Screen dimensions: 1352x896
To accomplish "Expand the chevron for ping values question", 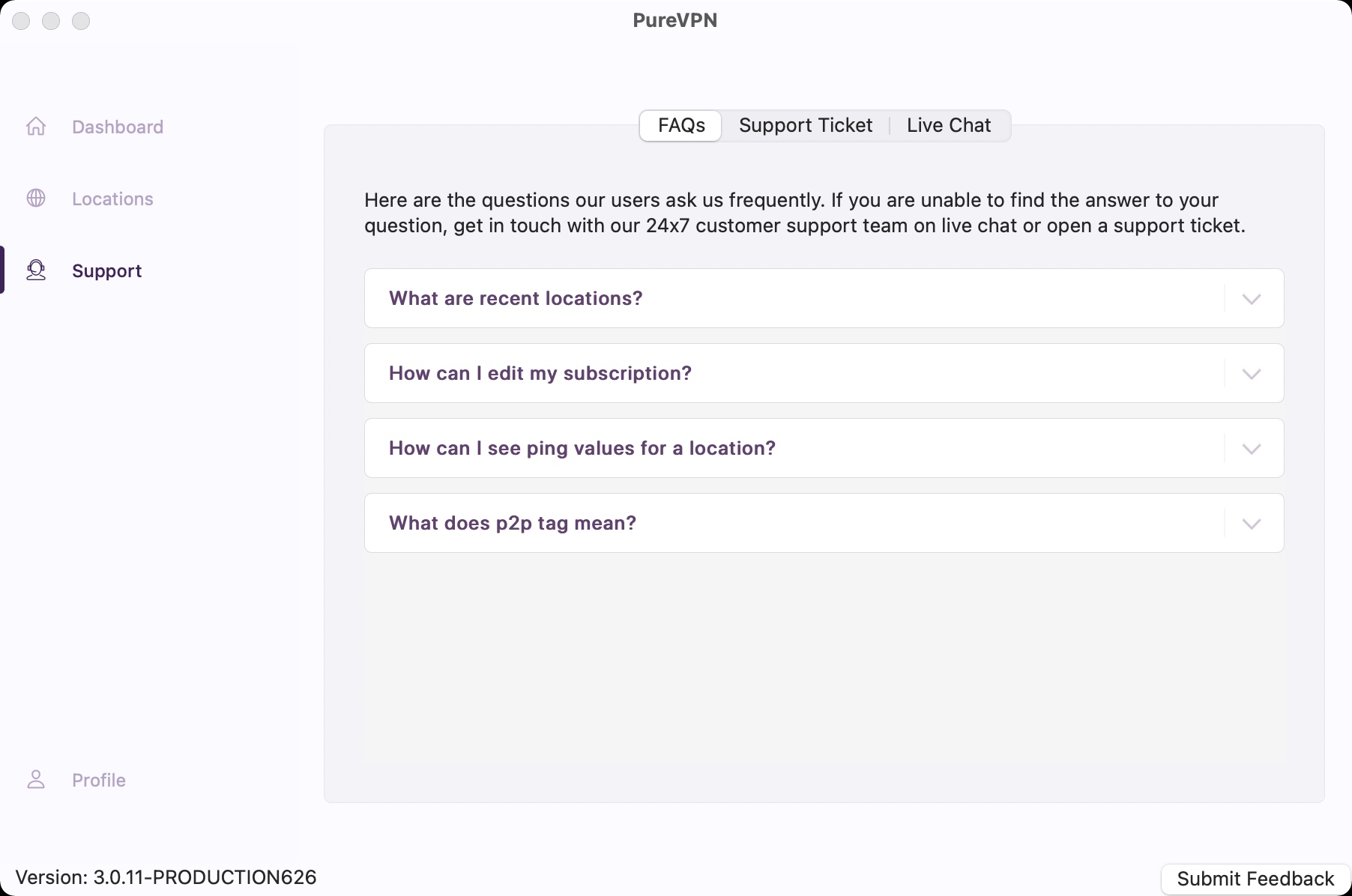I will (1251, 449).
